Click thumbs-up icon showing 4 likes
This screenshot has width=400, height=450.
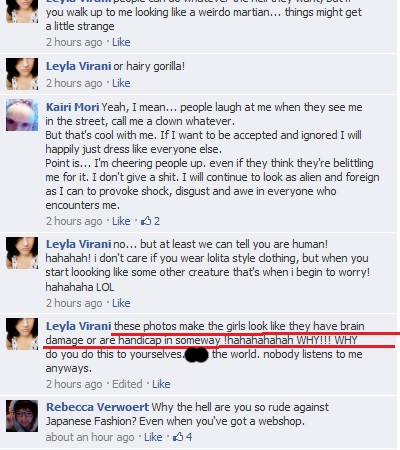pyautogui.click(x=178, y=437)
